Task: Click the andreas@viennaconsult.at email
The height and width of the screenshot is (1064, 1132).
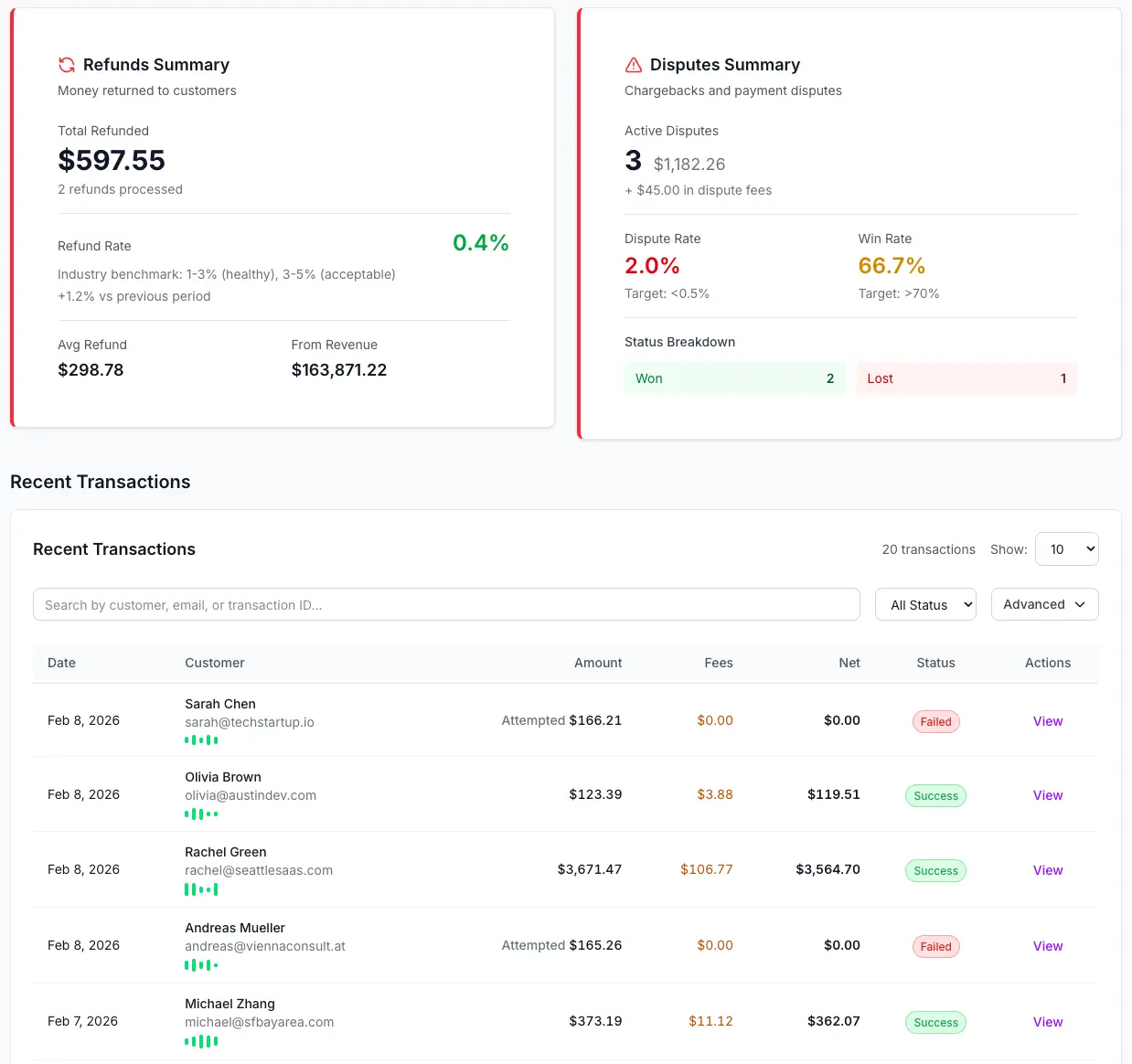Action: [265, 946]
